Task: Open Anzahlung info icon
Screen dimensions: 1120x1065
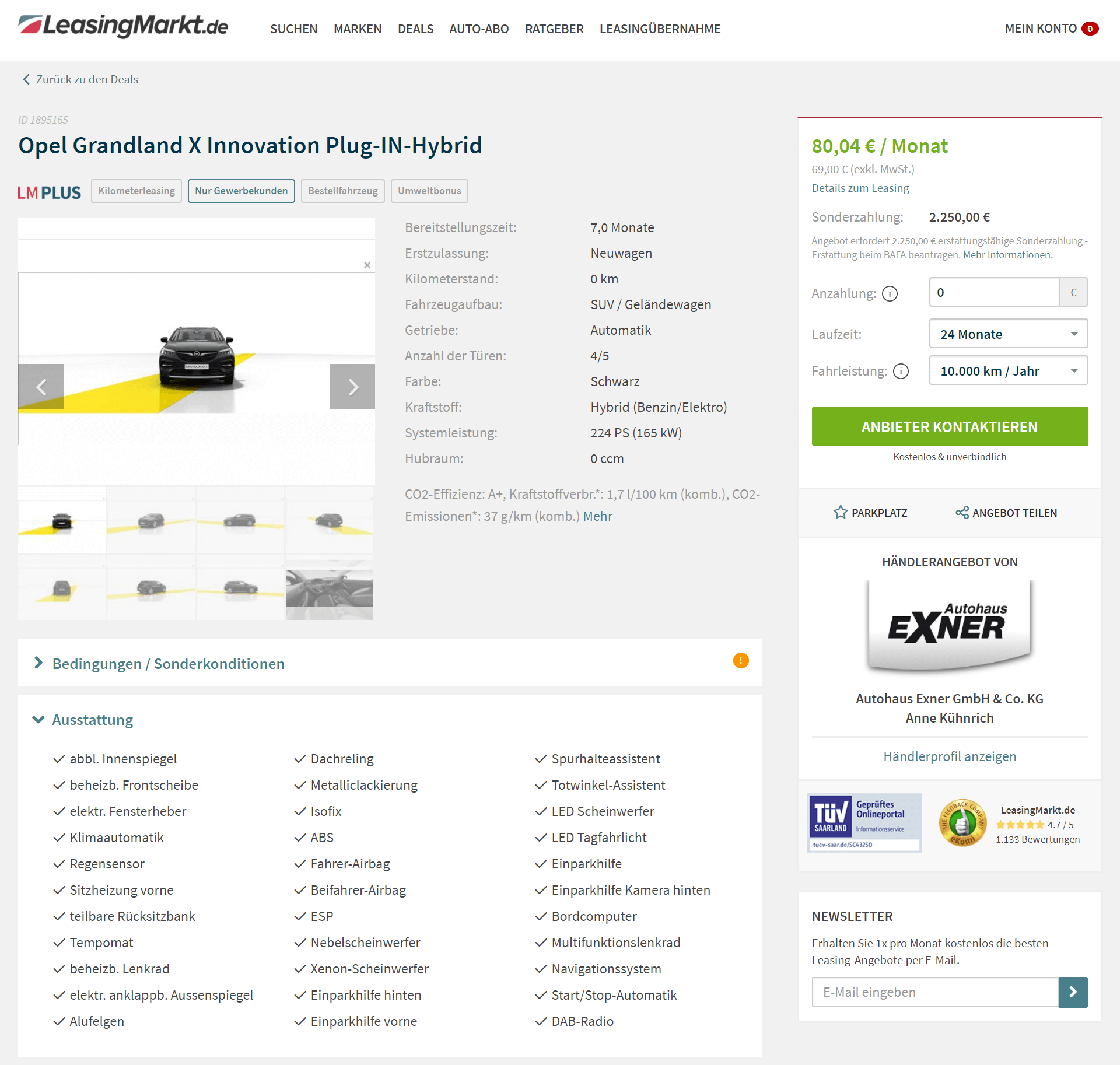Action: coord(890,293)
